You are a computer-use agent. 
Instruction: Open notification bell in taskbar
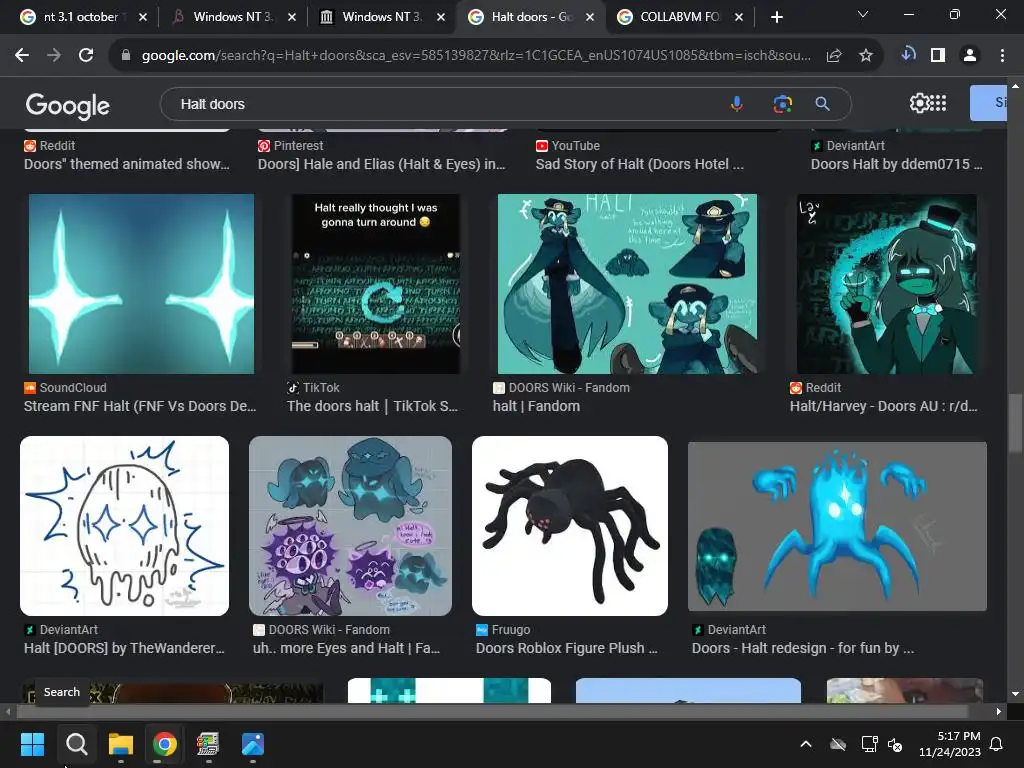coord(997,744)
